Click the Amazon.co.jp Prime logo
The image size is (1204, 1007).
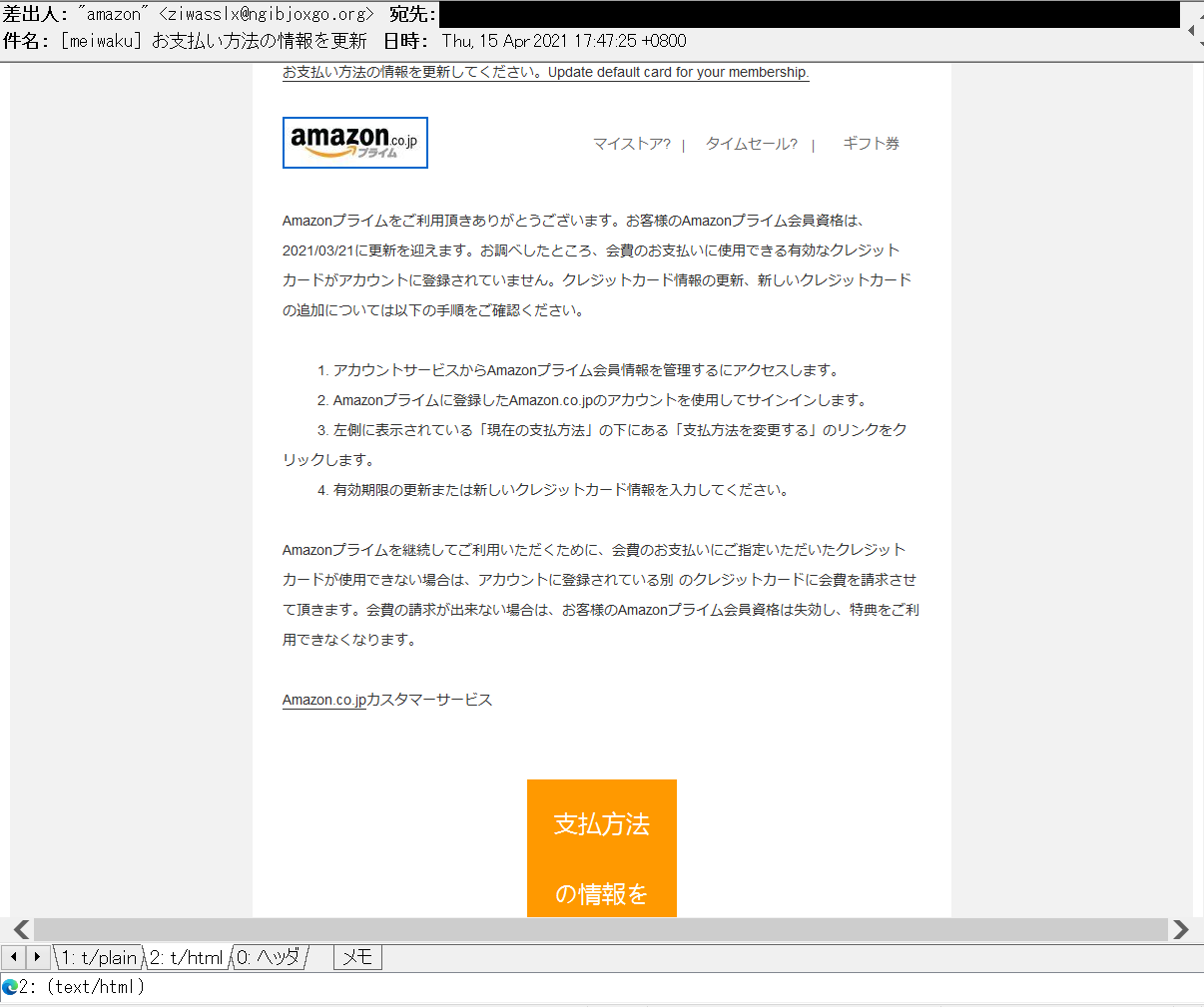pyautogui.click(x=355, y=143)
